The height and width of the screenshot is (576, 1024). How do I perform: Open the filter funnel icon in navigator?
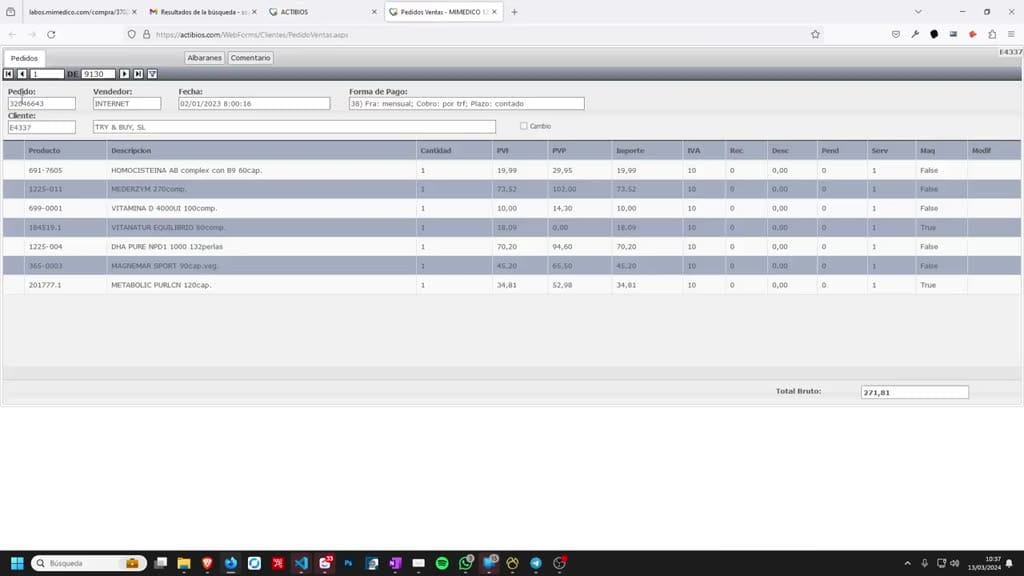152,74
